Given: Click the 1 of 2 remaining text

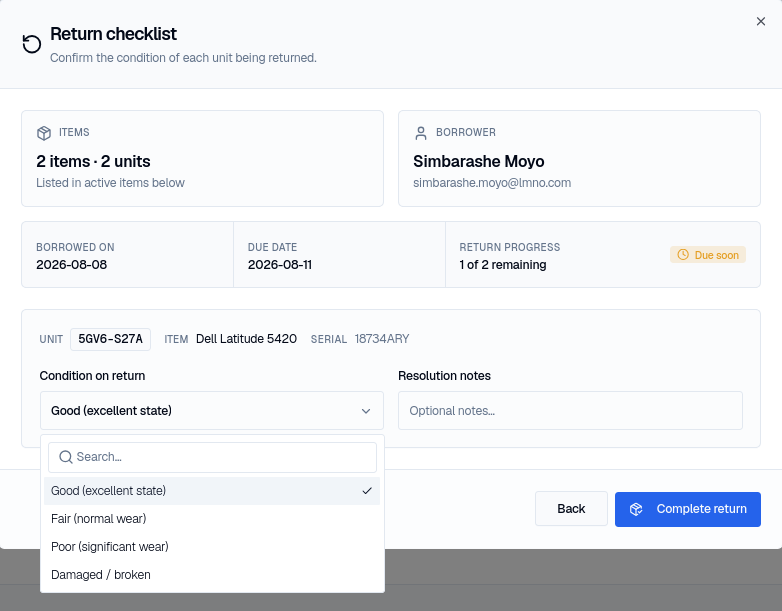Looking at the screenshot, I should click(x=503, y=265).
